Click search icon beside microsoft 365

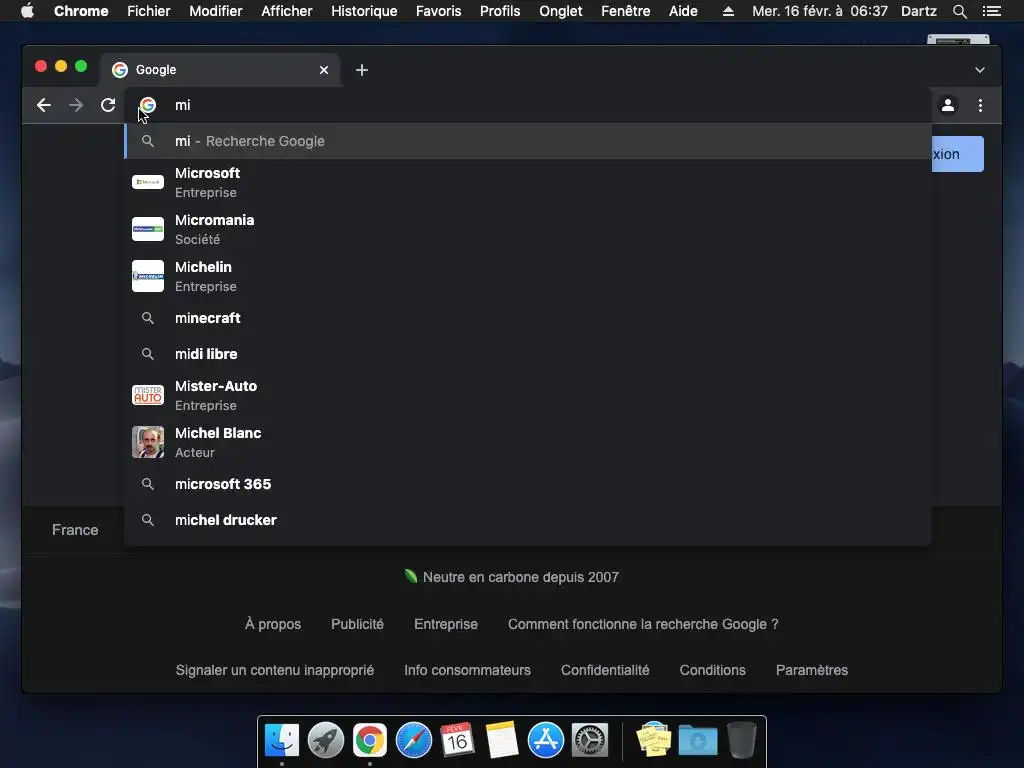(x=148, y=484)
